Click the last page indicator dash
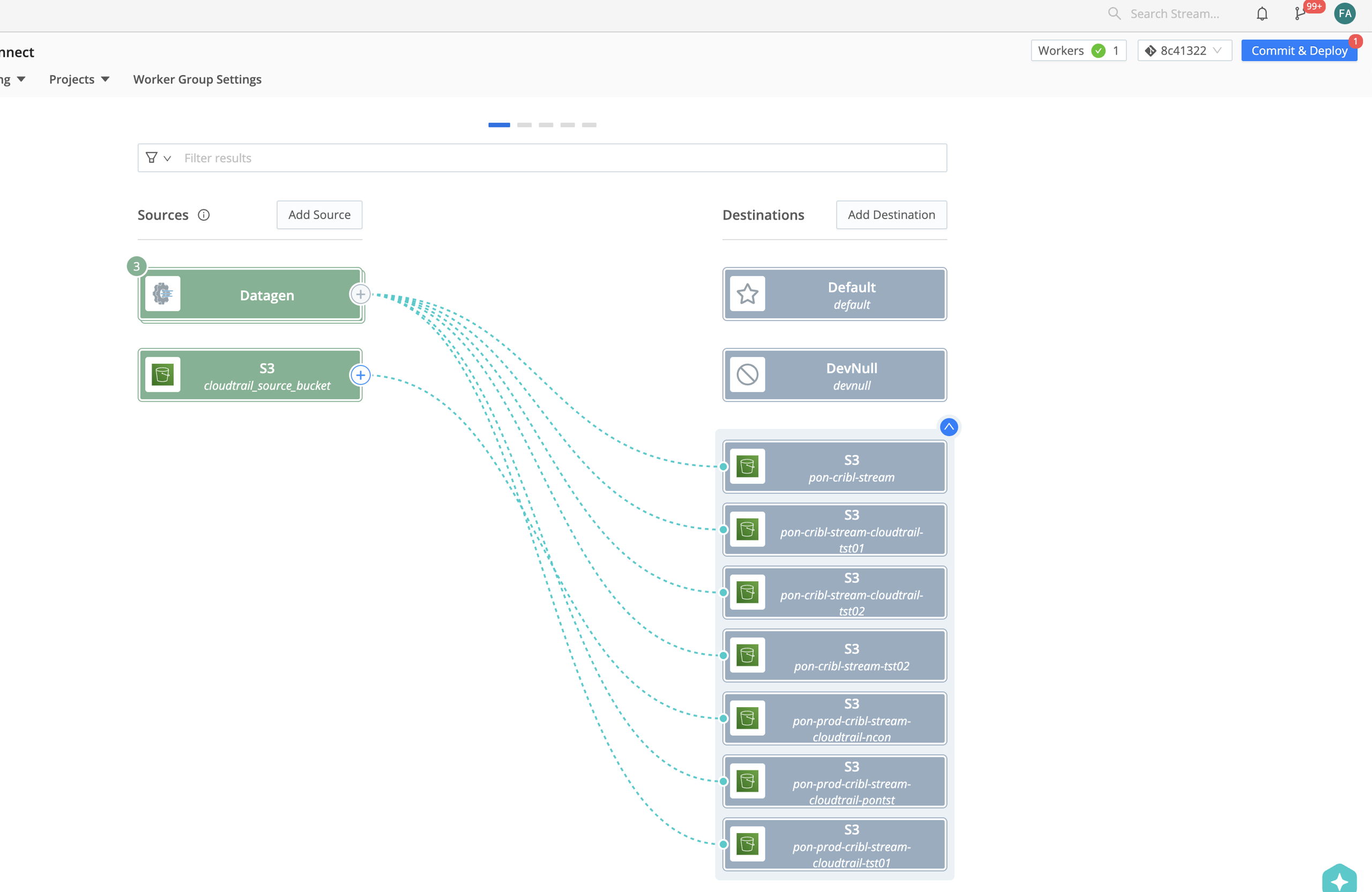 click(x=589, y=124)
